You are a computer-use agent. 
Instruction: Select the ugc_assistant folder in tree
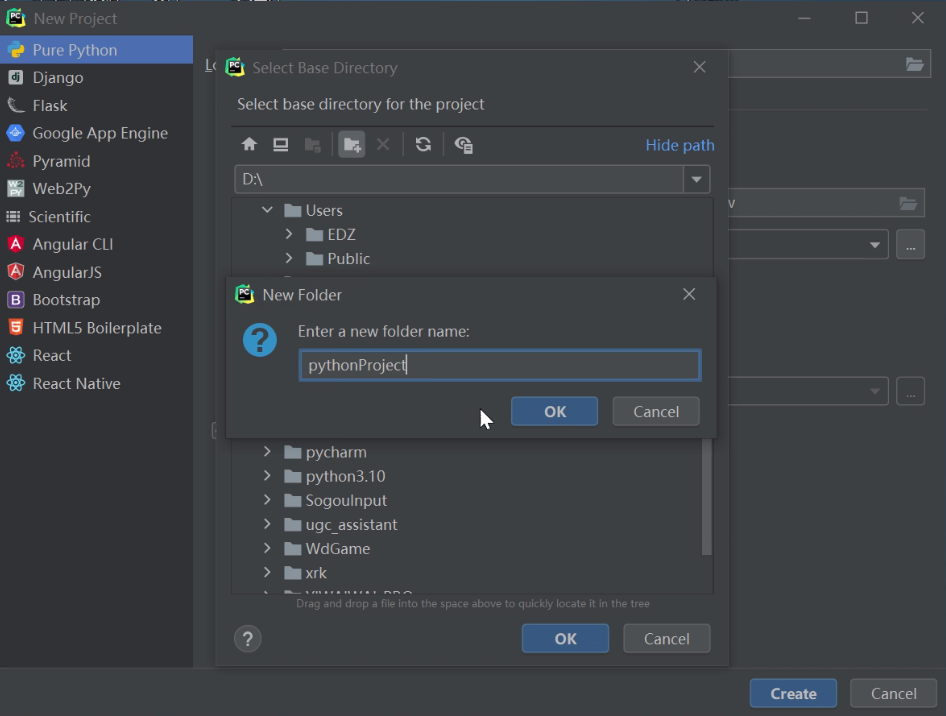(x=351, y=524)
